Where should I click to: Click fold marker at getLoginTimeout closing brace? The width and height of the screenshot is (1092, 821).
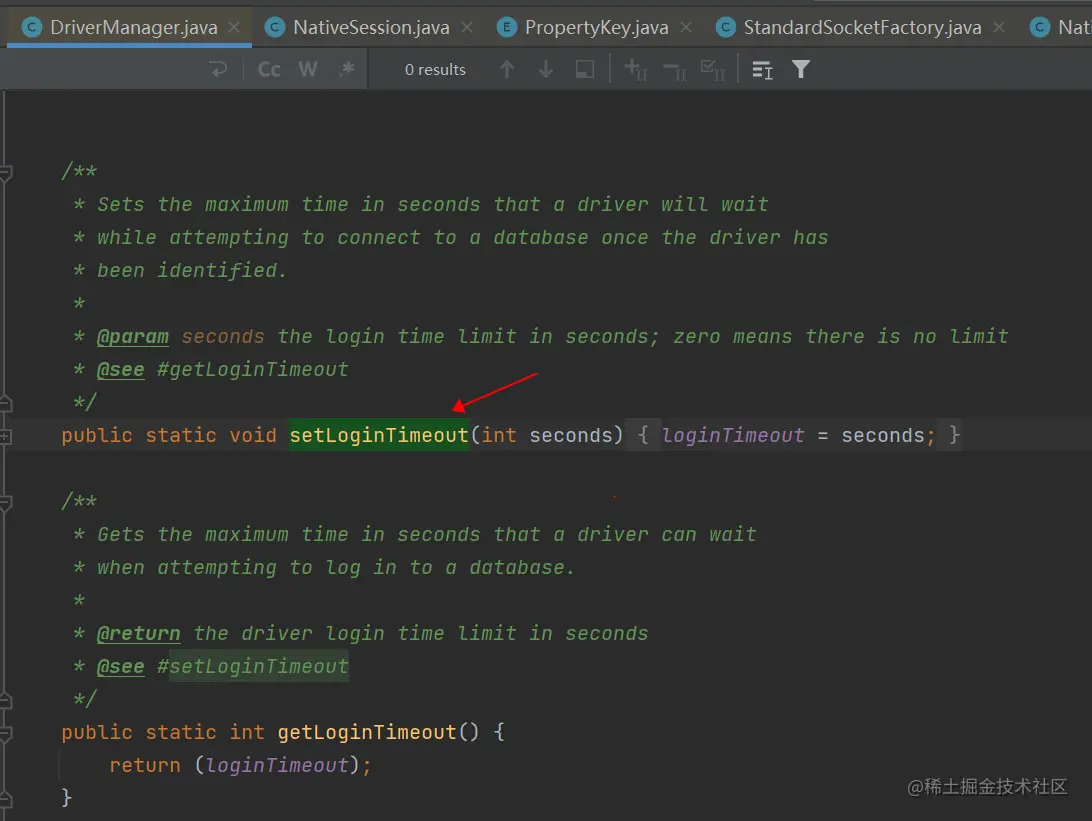(x=5, y=798)
